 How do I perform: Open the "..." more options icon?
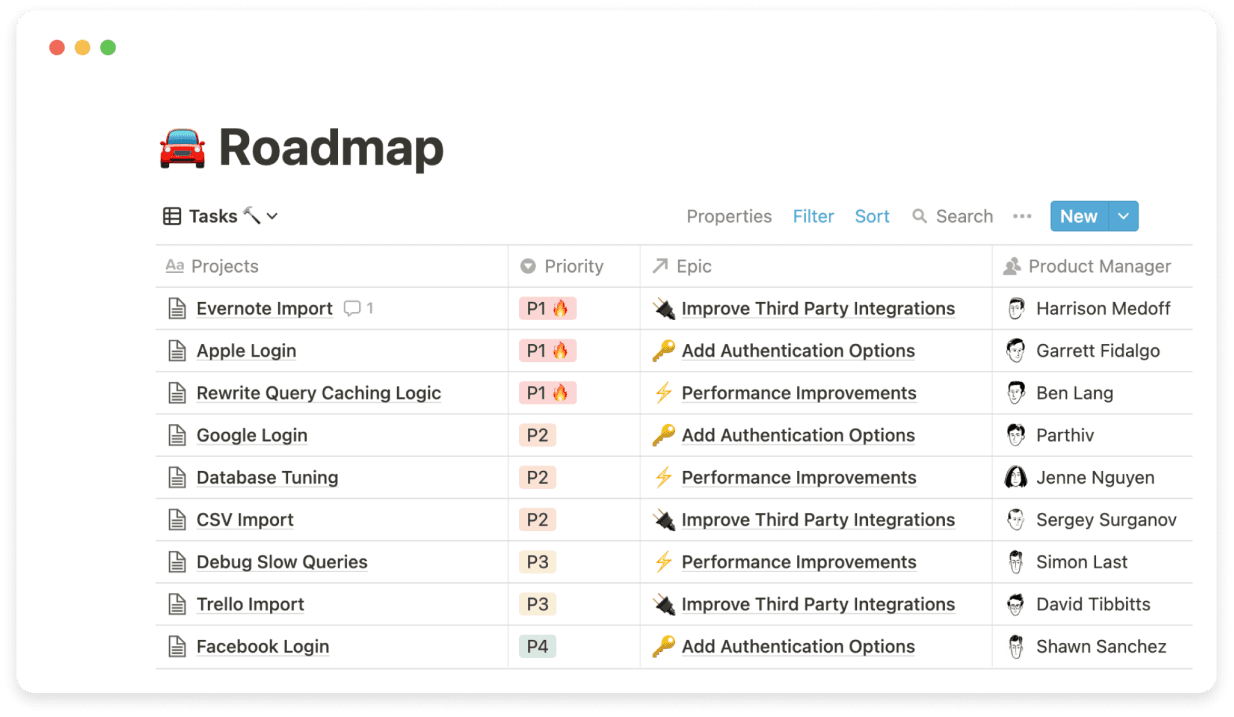[1022, 216]
